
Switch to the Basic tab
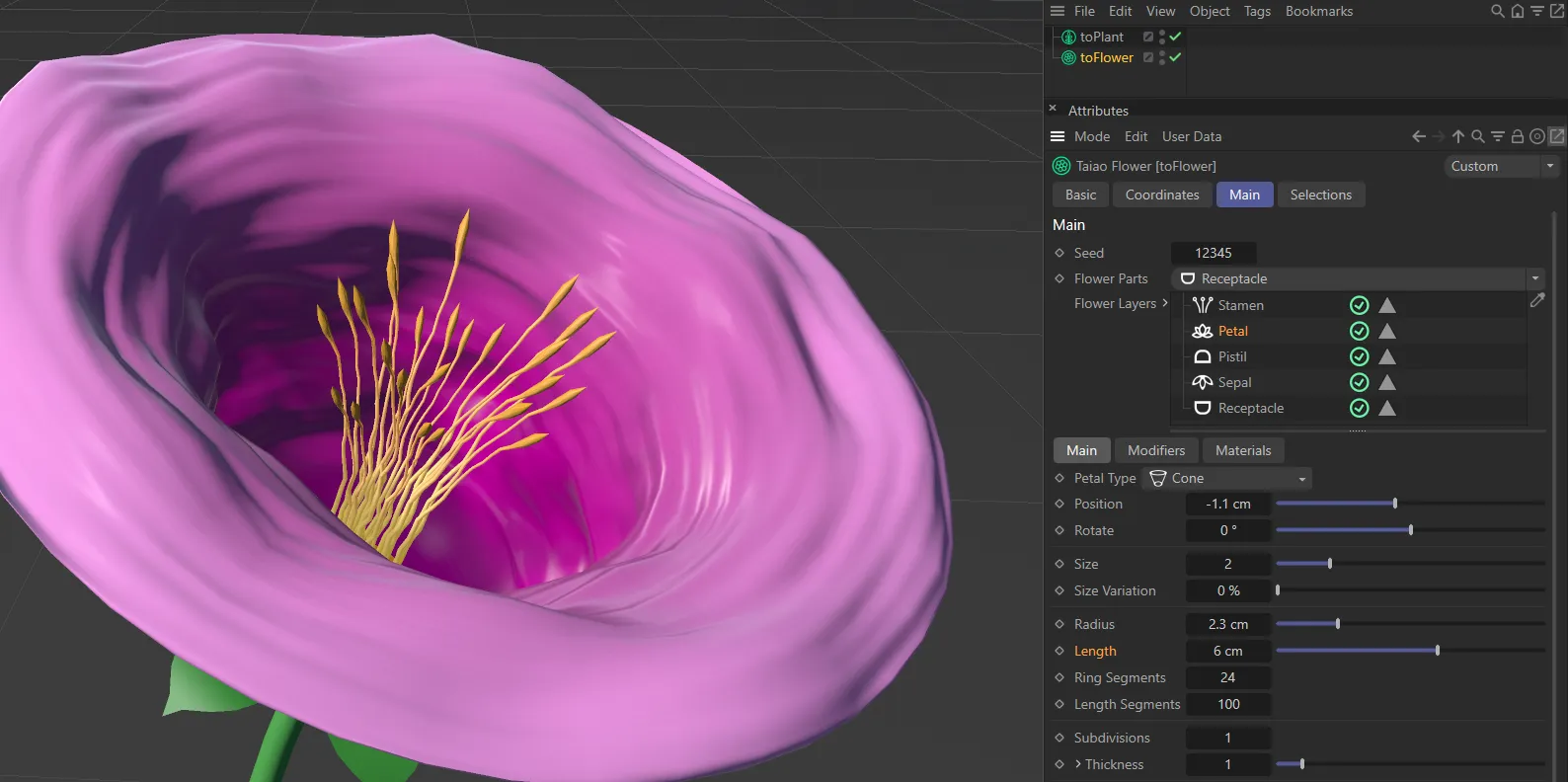(1081, 195)
